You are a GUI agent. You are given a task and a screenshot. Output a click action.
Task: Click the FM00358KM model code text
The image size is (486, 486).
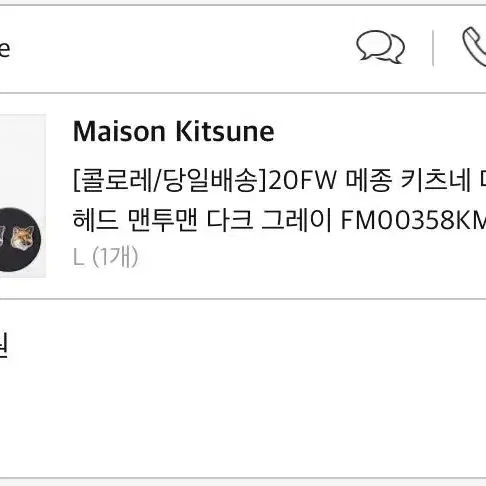[x=413, y=220]
